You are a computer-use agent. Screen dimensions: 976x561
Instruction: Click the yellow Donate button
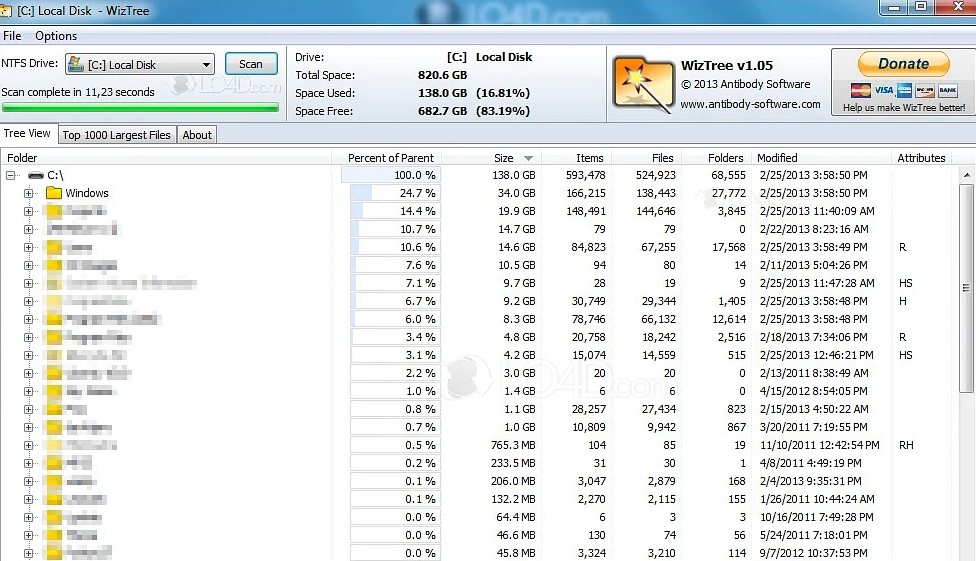pyautogui.click(x=903, y=64)
